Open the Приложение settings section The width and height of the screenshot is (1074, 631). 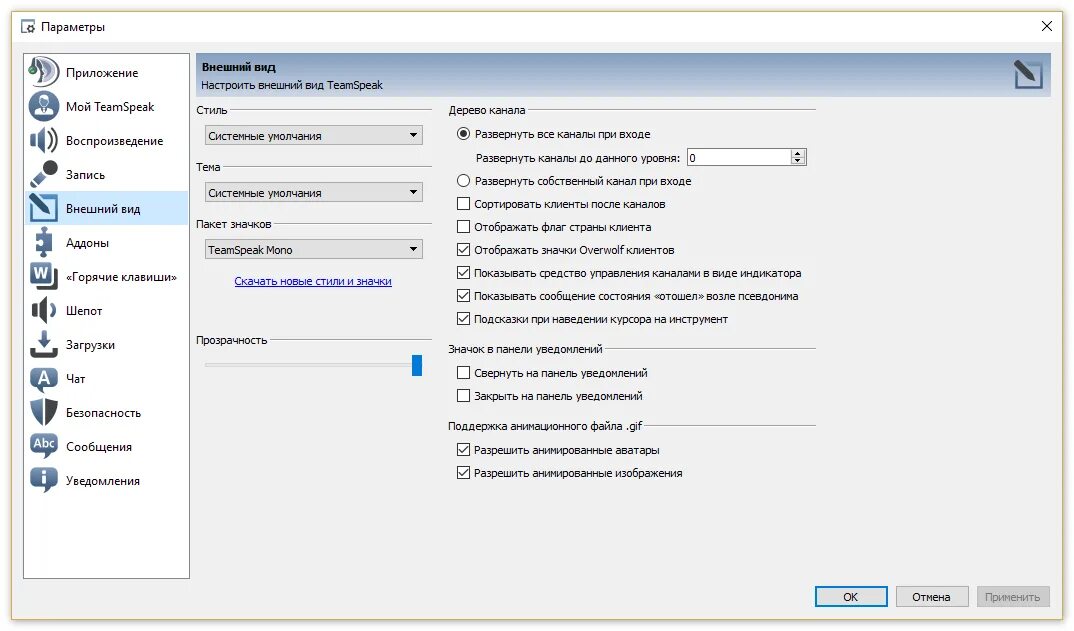click(102, 73)
